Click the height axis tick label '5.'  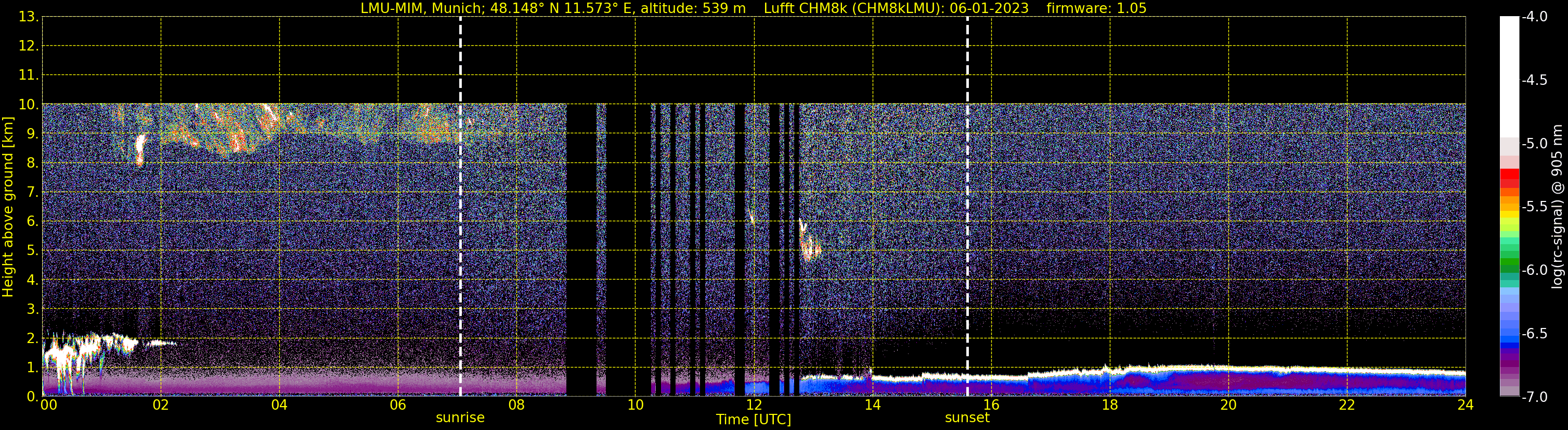point(32,251)
